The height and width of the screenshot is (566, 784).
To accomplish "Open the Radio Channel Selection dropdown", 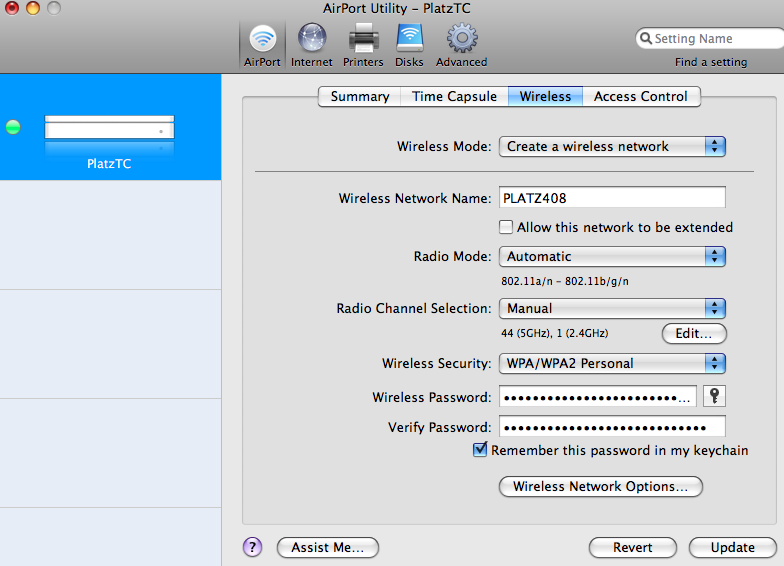I will (x=612, y=308).
